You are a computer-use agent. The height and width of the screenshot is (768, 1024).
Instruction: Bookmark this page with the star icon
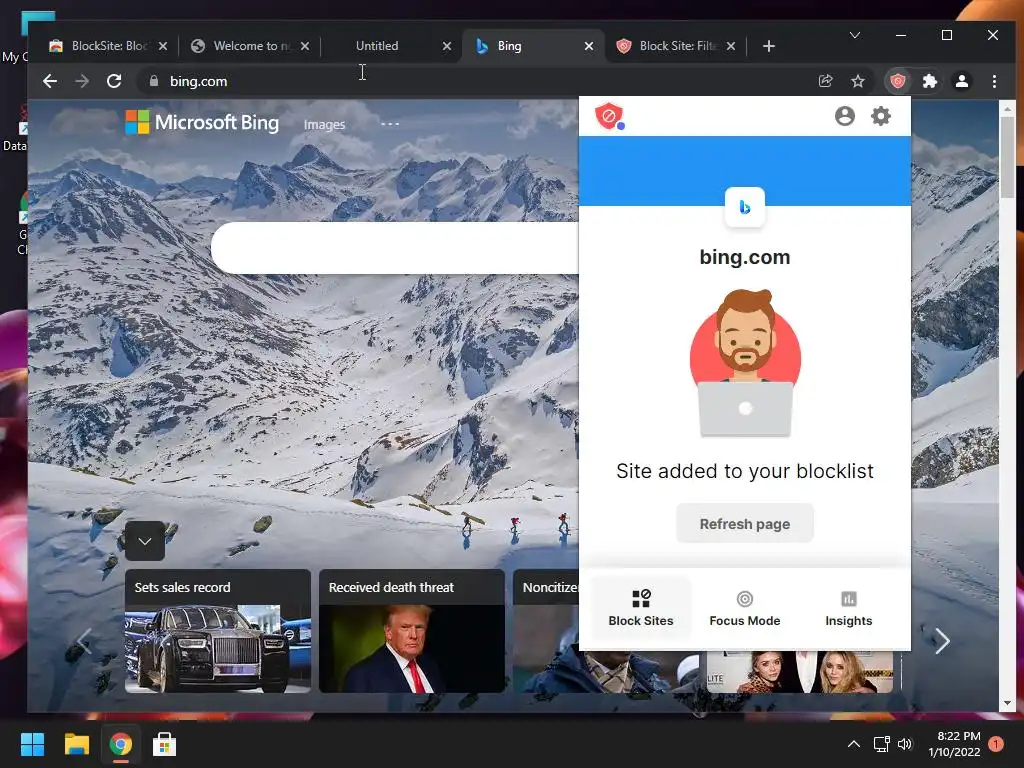click(x=857, y=81)
